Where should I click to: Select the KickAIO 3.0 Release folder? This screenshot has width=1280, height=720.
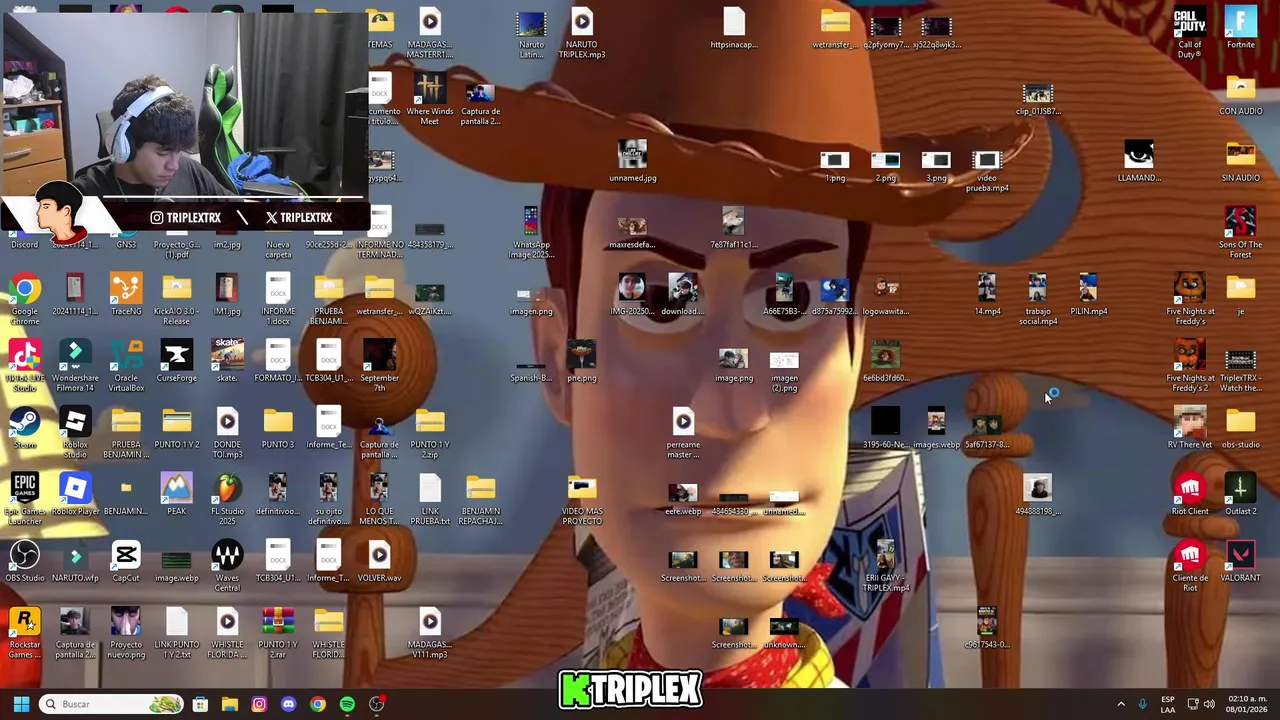176,298
